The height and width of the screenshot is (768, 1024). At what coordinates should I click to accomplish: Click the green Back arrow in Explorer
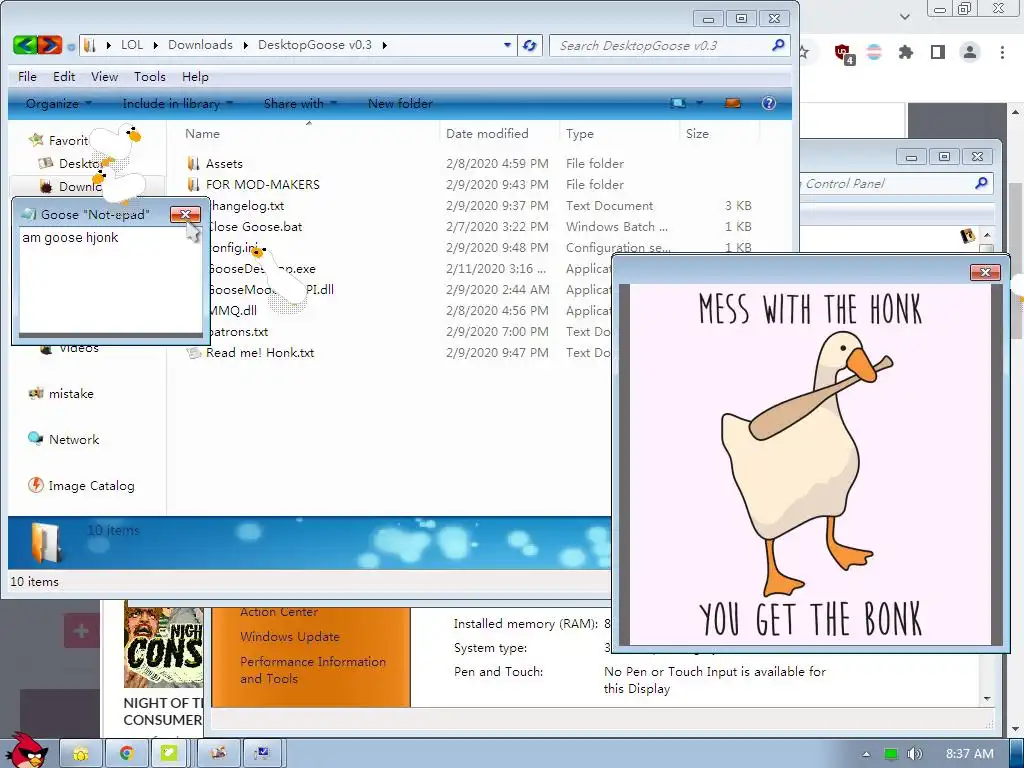click(x=25, y=45)
